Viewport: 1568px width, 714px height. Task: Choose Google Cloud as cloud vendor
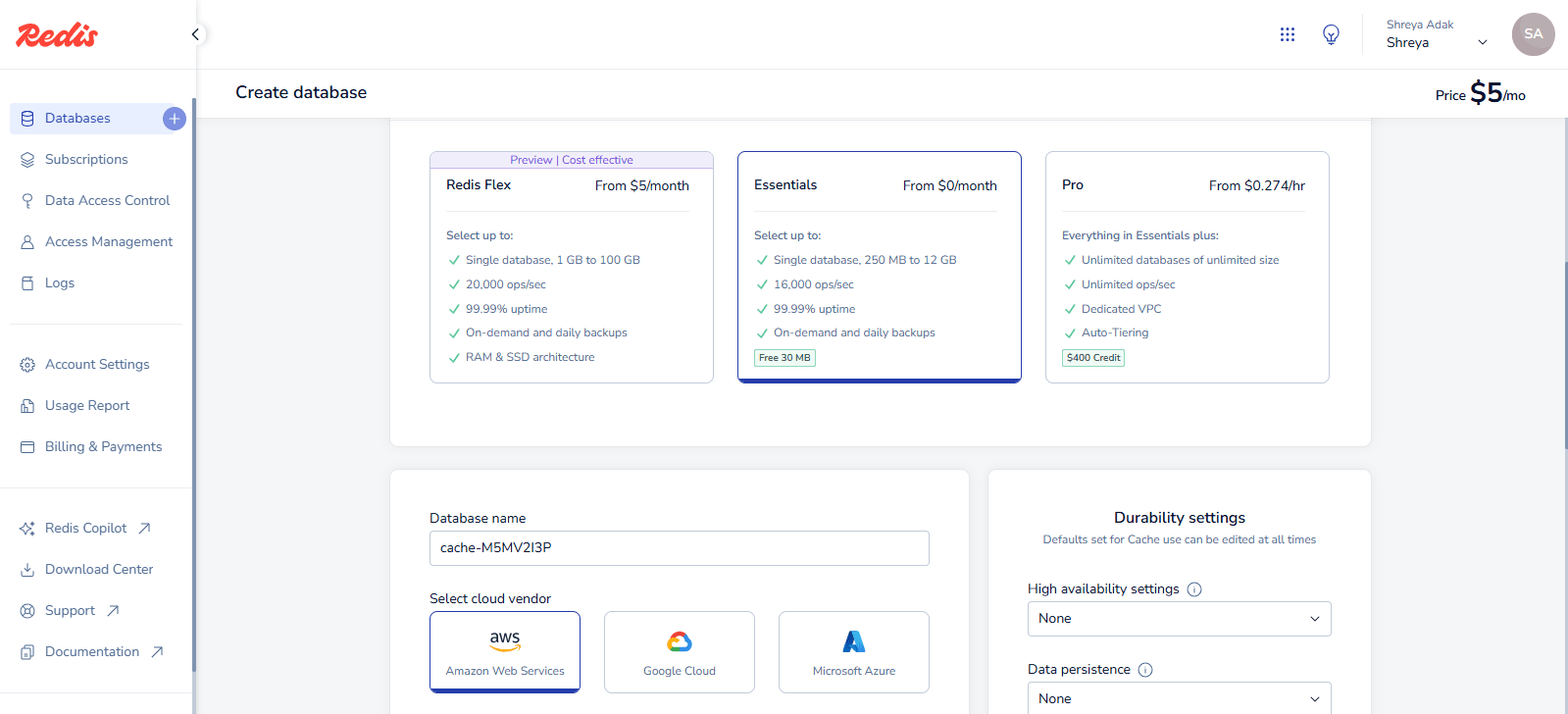(680, 652)
